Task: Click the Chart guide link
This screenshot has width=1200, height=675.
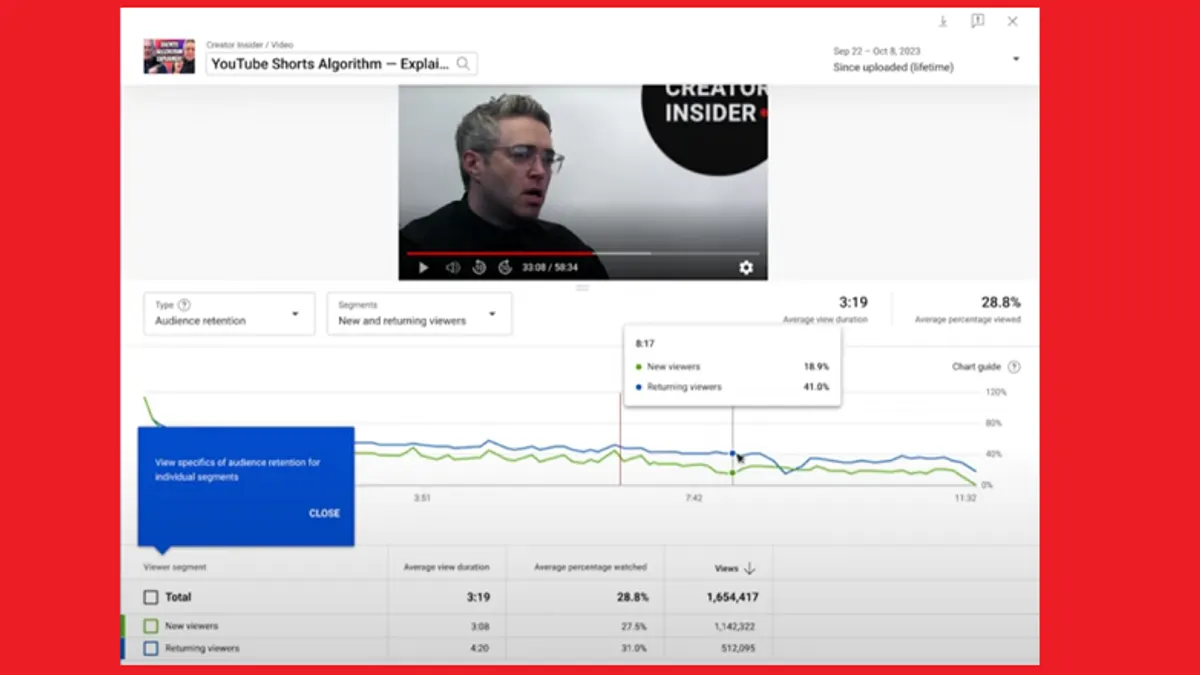Action: coord(977,367)
